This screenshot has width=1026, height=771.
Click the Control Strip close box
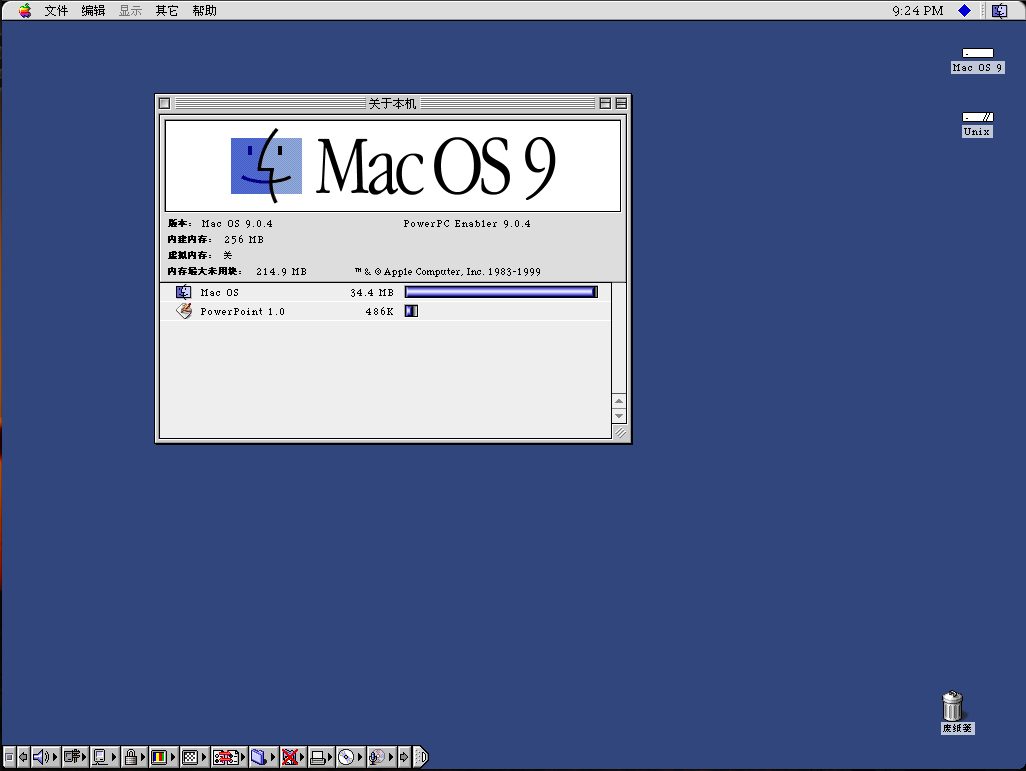[9, 757]
